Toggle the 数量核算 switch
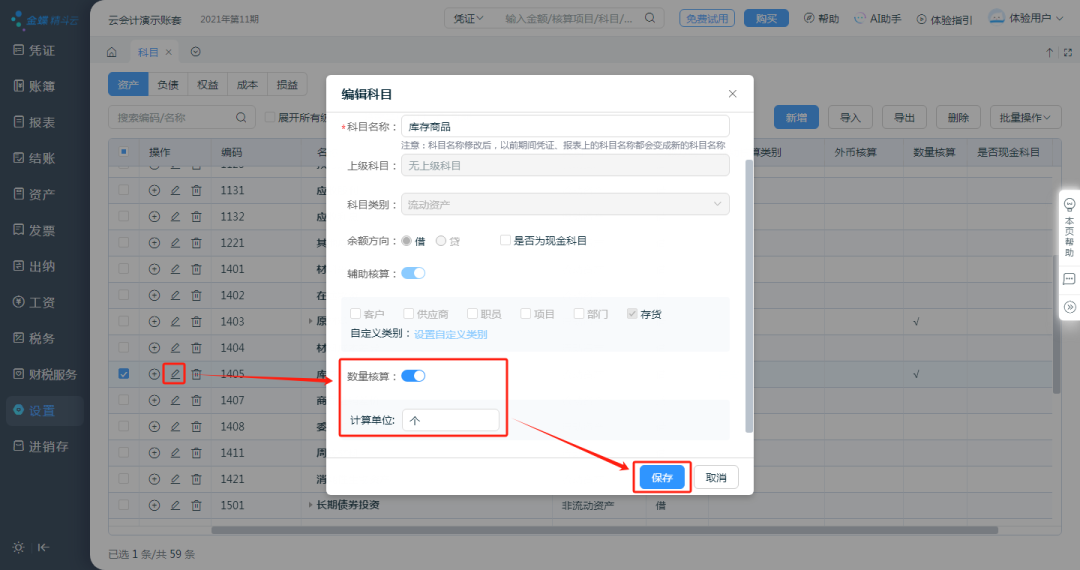Viewport: 1080px width, 570px height. pyautogui.click(x=413, y=376)
